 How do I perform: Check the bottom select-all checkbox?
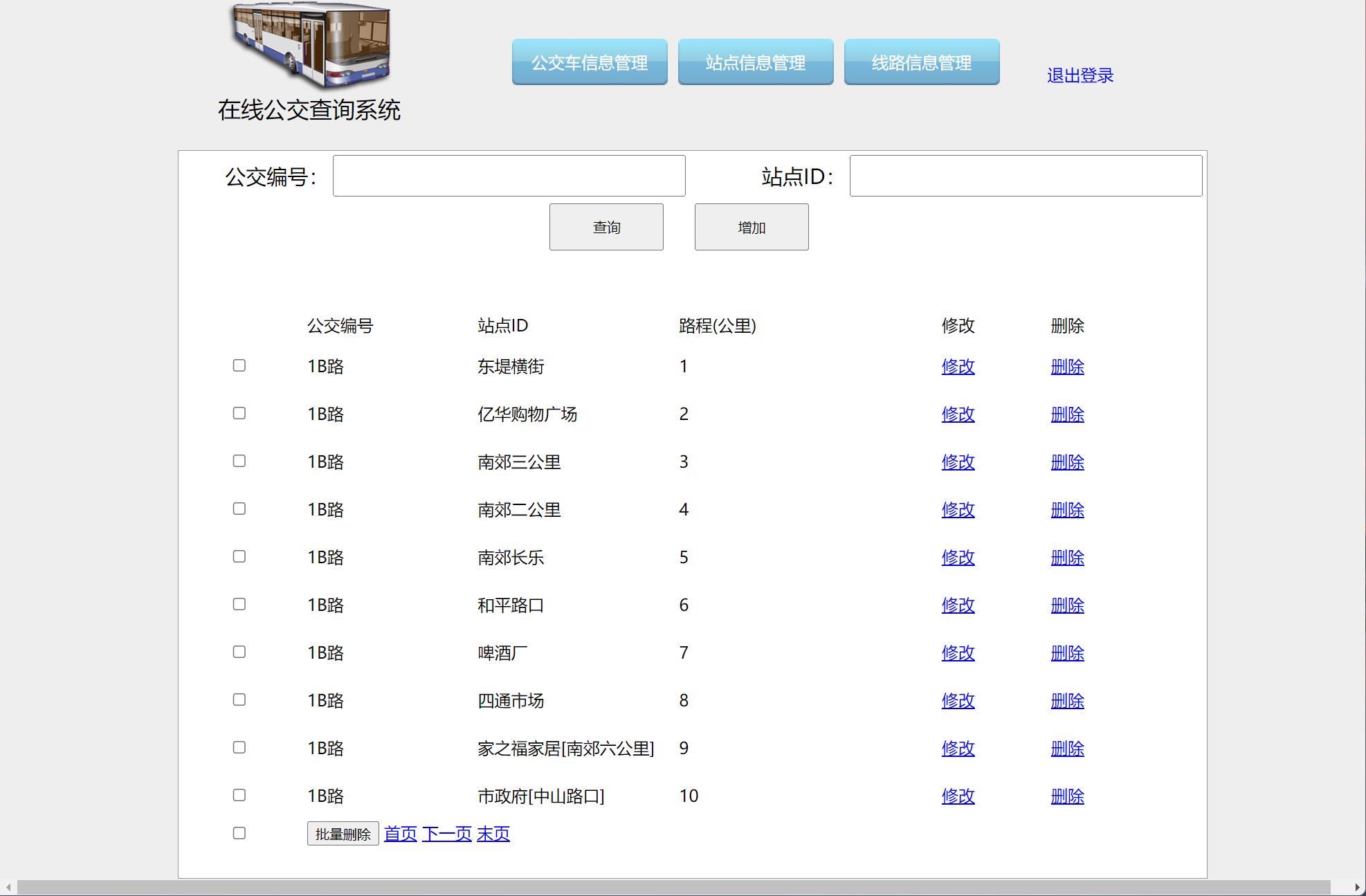(239, 832)
